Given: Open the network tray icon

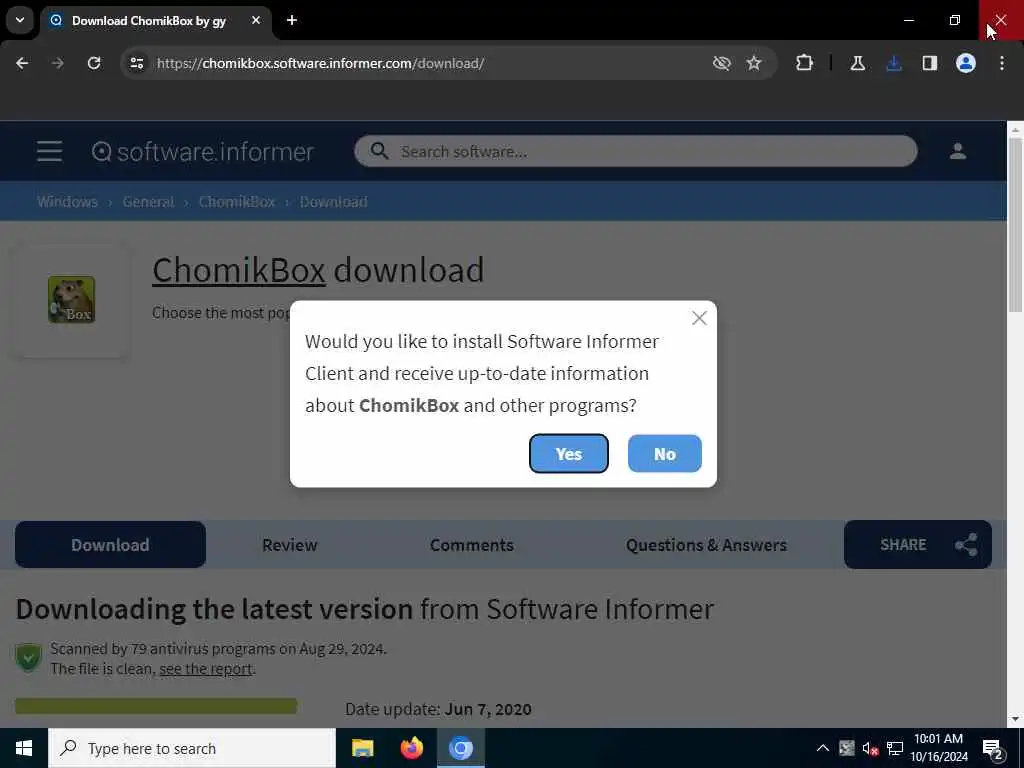Looking at the screenshot, I should point(895,748).
